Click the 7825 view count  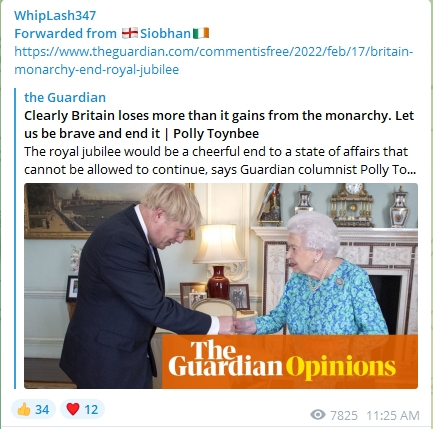pyautogui.click(x=344, y=415)
